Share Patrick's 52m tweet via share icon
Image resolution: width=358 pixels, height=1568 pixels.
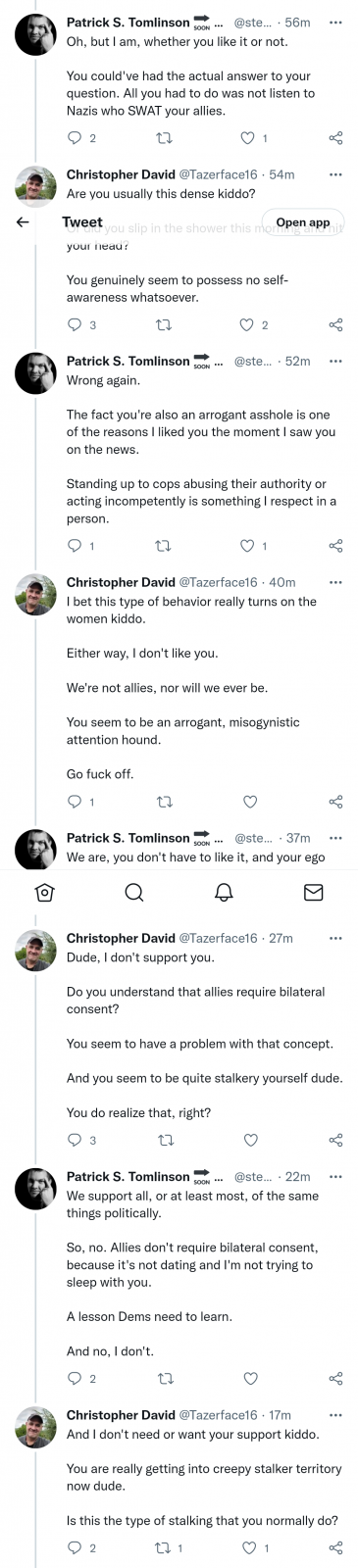pos(335,546)
